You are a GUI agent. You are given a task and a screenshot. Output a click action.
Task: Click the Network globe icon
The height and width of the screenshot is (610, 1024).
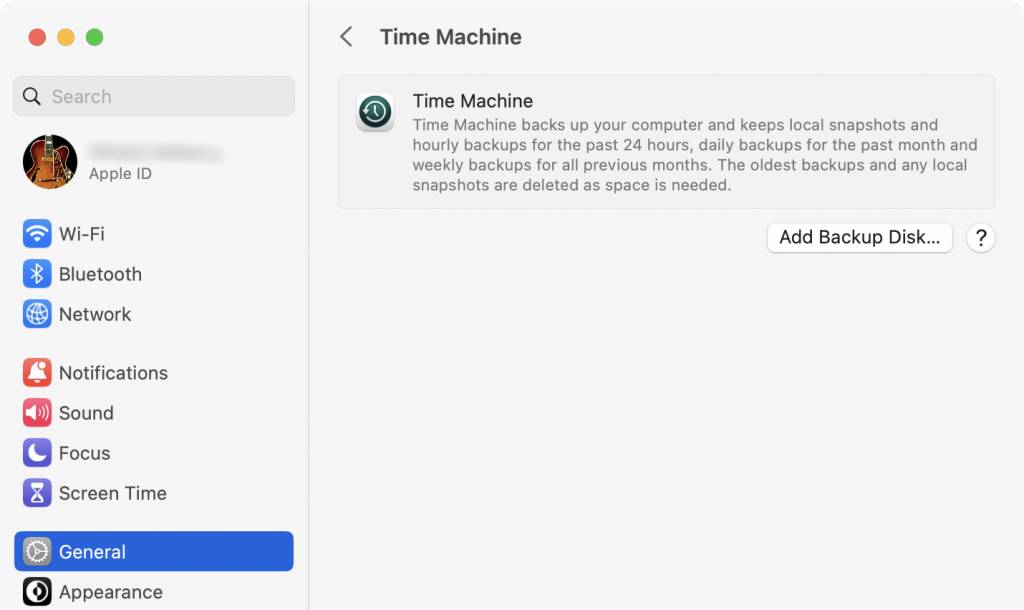click(37, 314)
